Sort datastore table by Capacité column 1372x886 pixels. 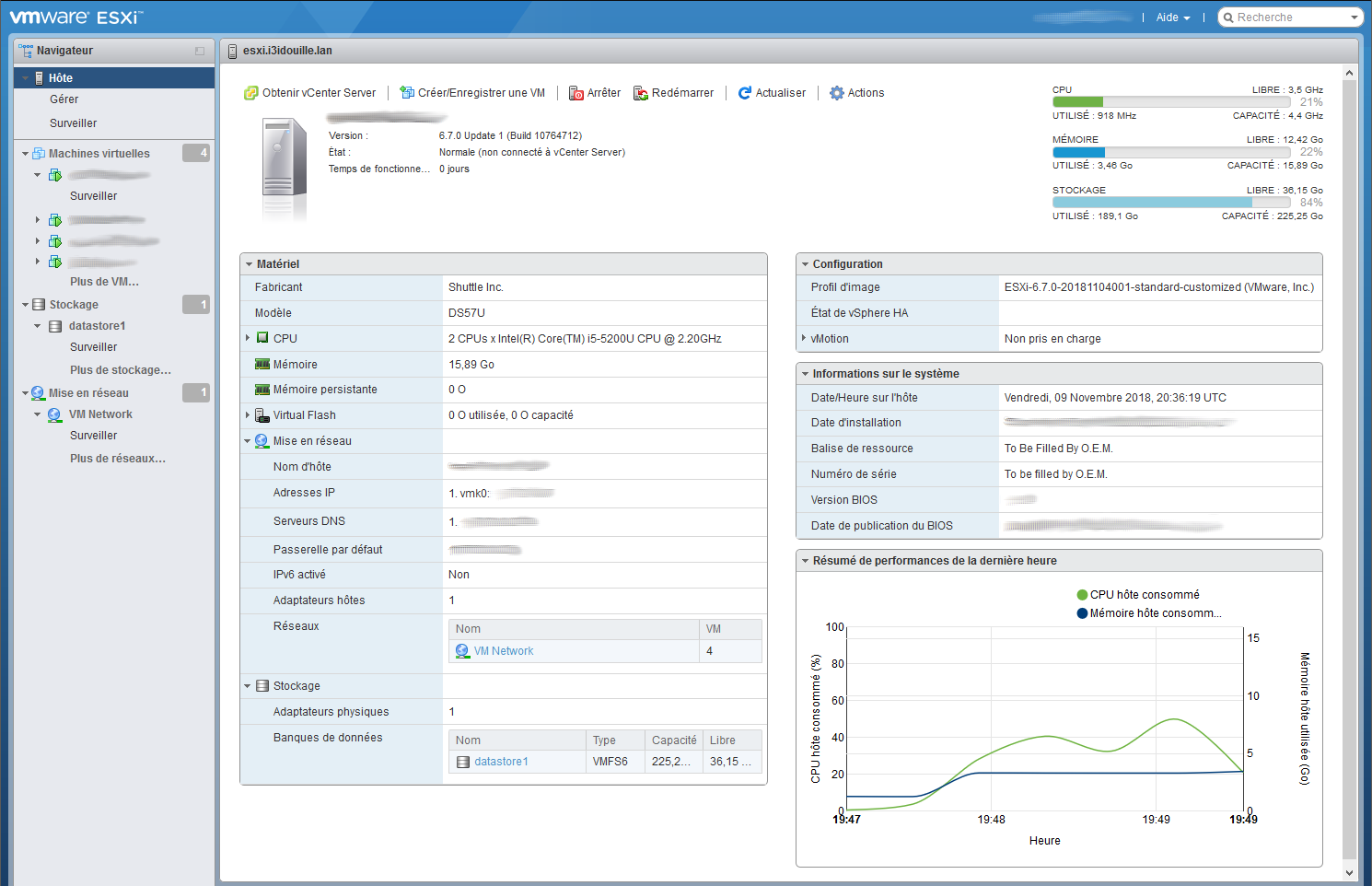(674, 740)
